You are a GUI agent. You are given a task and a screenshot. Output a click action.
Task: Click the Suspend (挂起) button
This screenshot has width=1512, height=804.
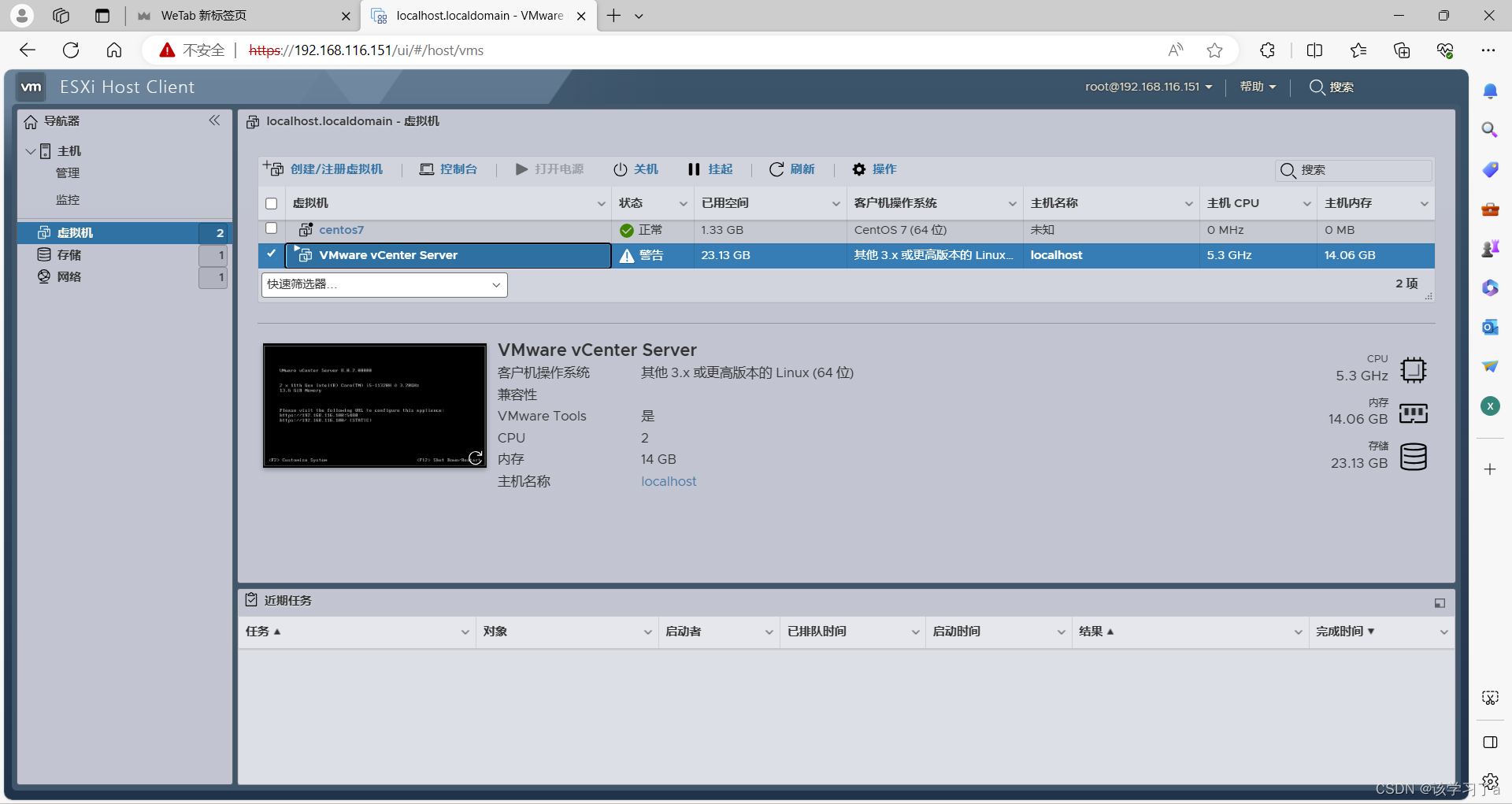tap(710, 169)
